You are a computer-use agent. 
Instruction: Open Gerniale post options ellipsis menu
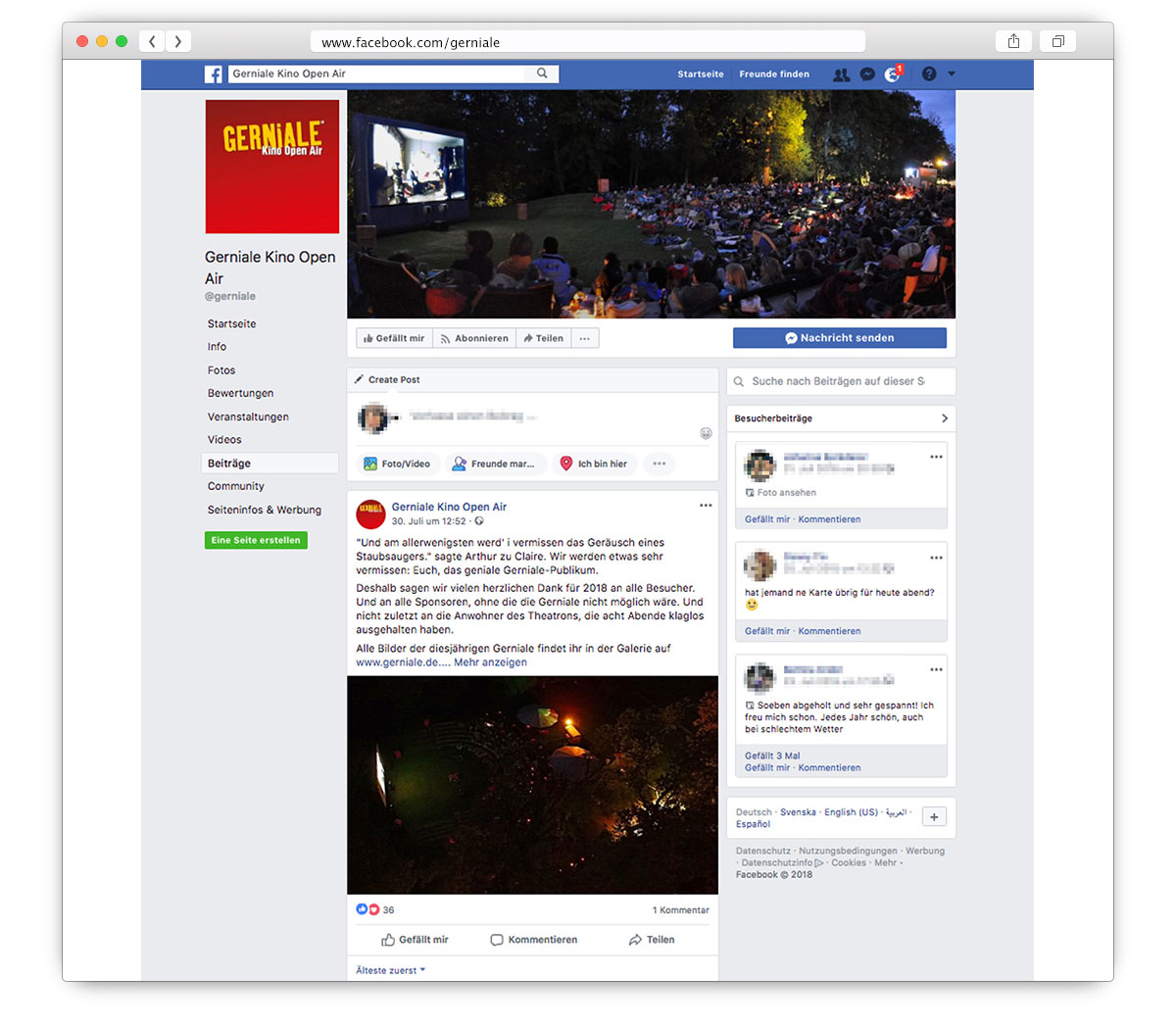click(706, 506)
